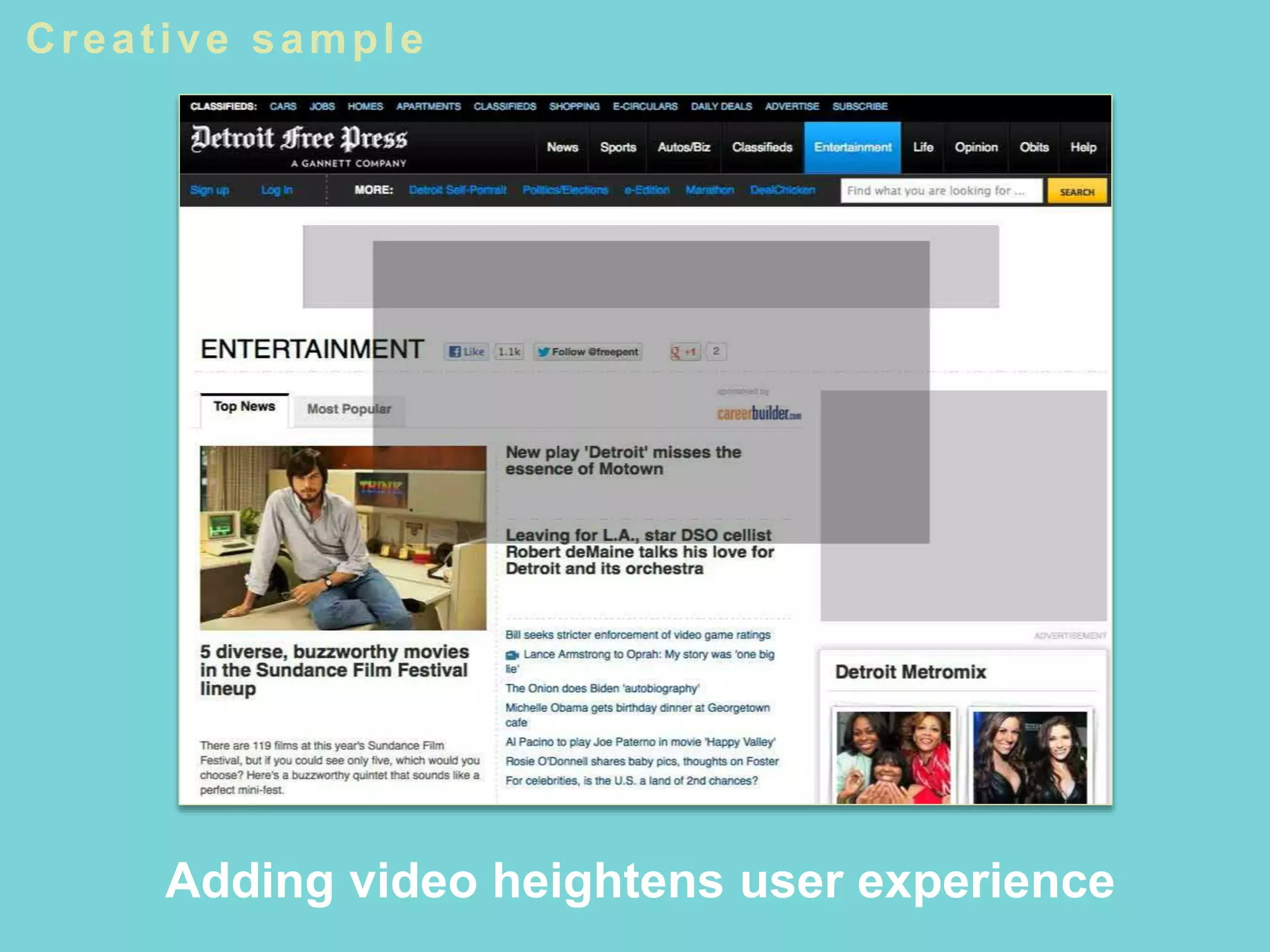This screenshot has height=952, width=1270.
Task: Open the News navigation tab
Action: point(562,148)
